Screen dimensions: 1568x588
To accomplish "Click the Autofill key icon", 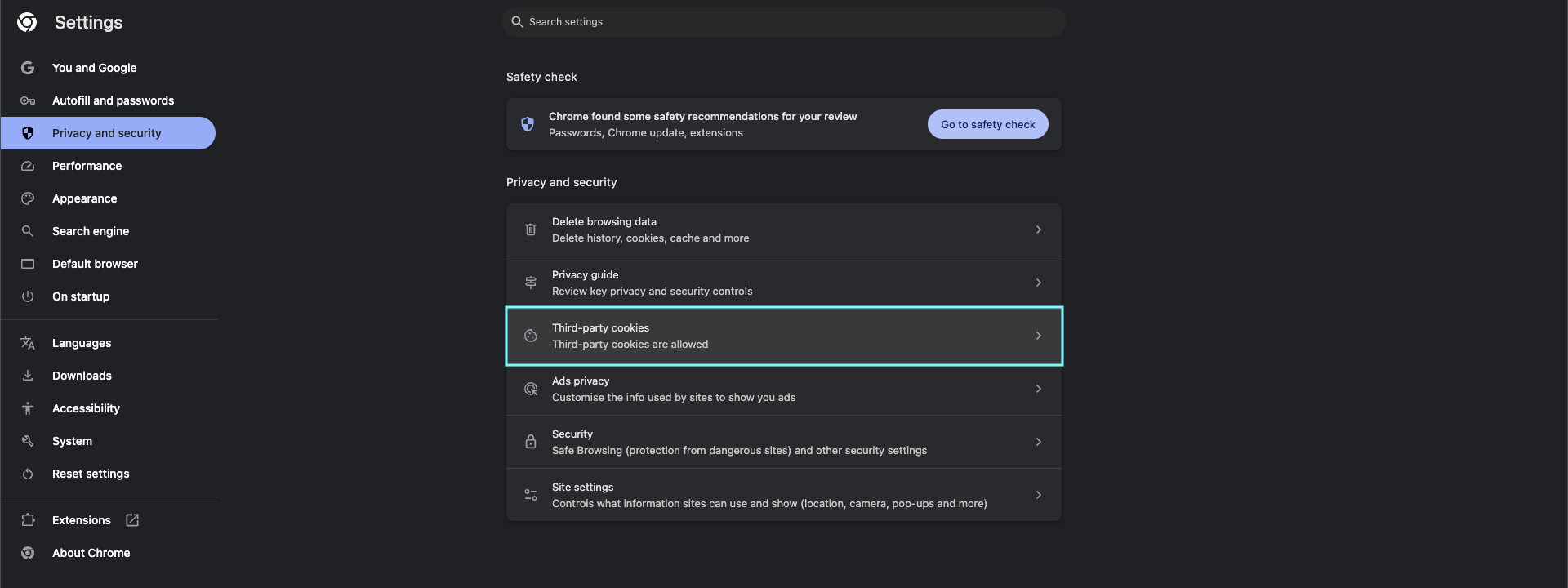I will click(x=28, y=100).
